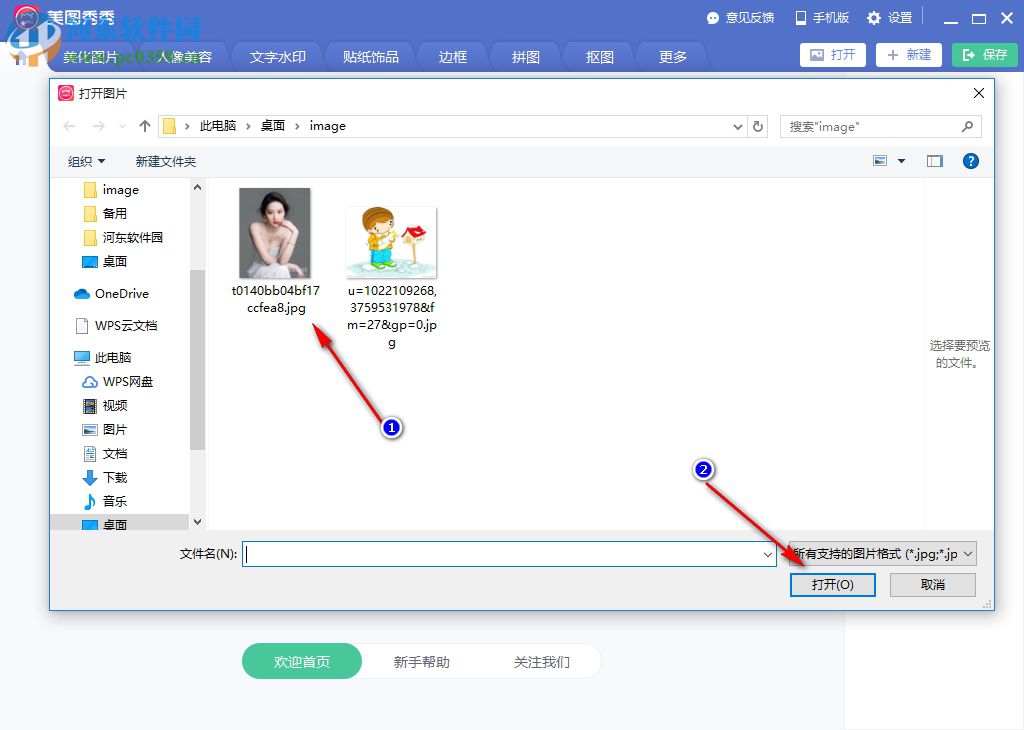
Task: Toggle the preview pane in the file dialog
Action: tap(934, 161)
